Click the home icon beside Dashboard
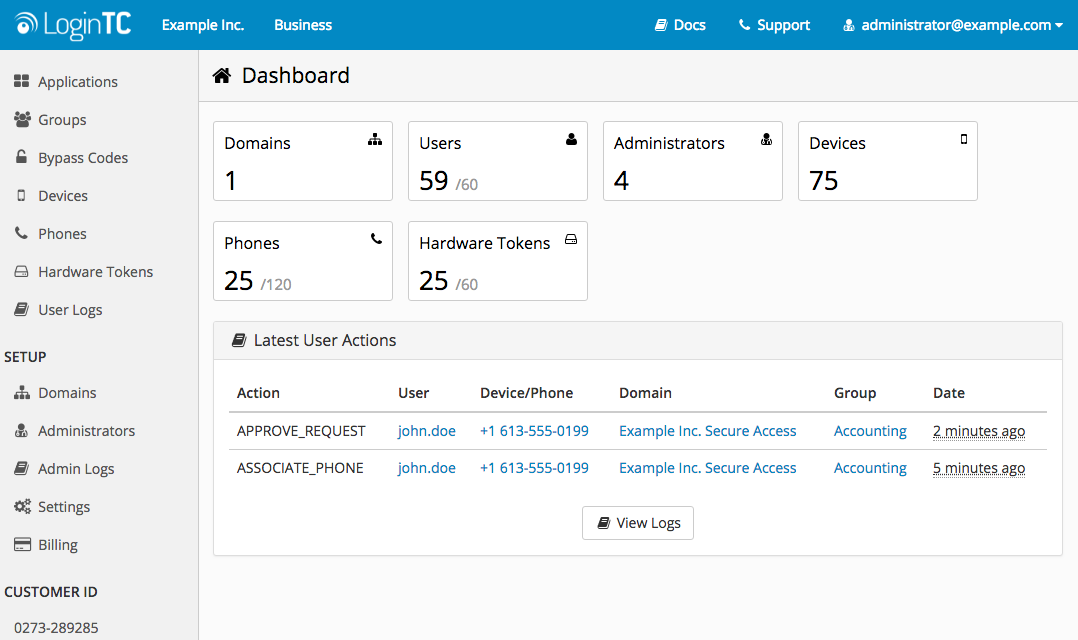1078x640 pixels. (x=221, y=75)
